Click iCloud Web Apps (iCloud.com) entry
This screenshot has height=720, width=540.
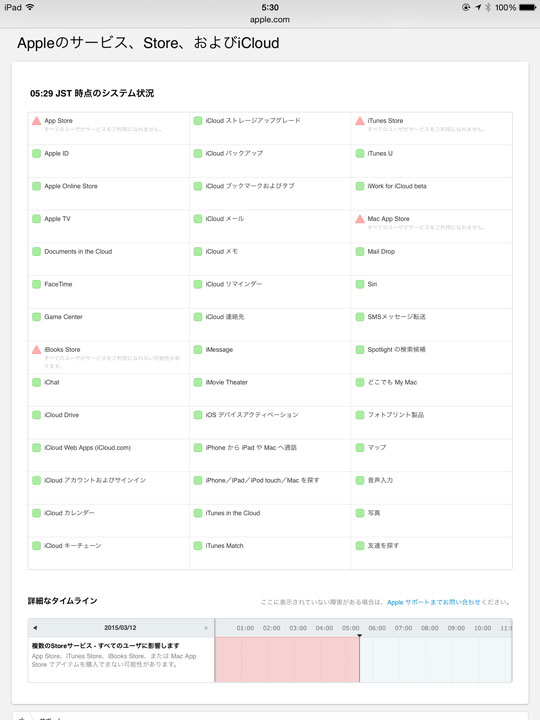point(109,455)
